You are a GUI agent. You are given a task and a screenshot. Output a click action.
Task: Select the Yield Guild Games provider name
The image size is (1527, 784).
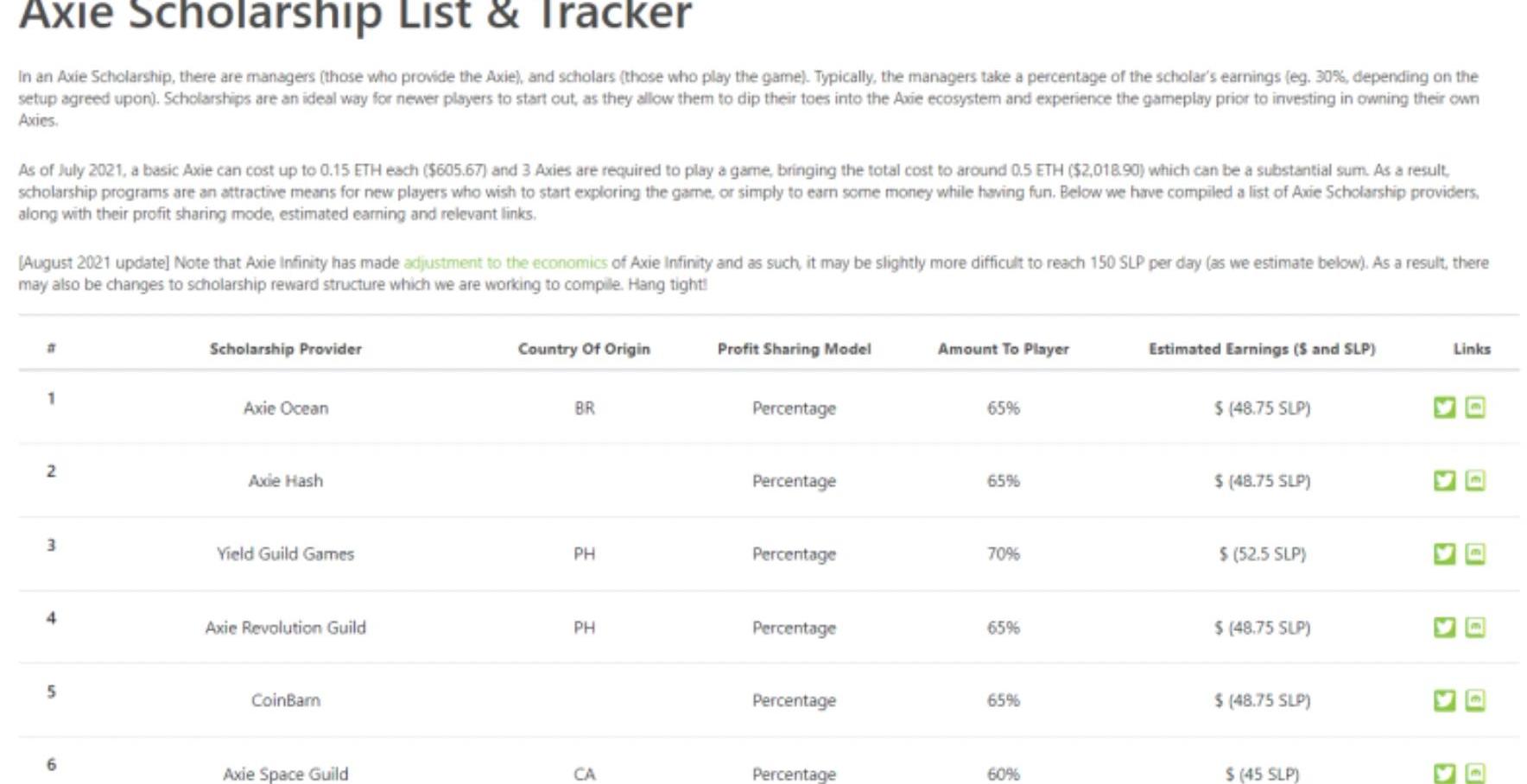(285, 553)
